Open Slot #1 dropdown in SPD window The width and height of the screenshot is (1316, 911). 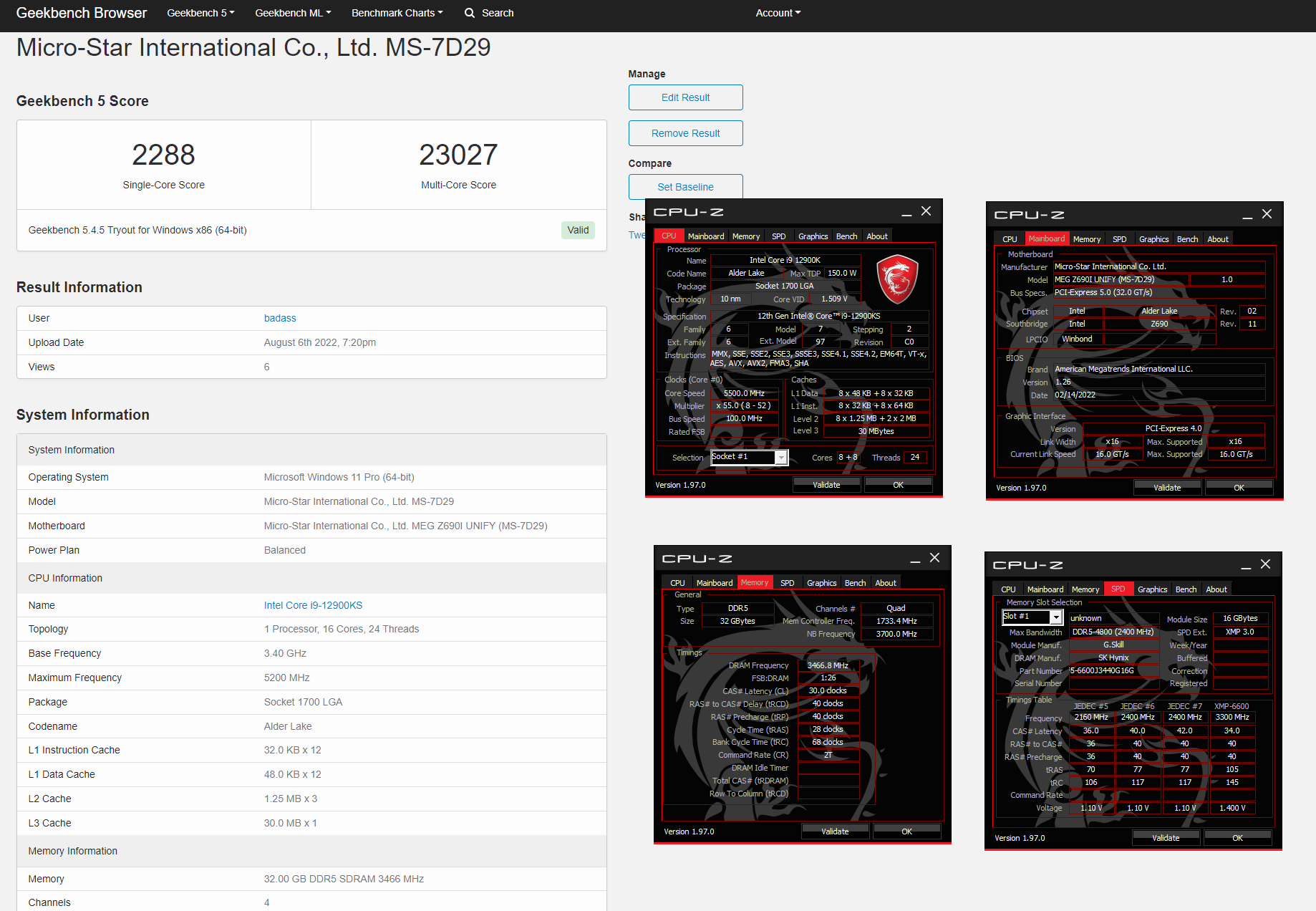[1055, 617]
